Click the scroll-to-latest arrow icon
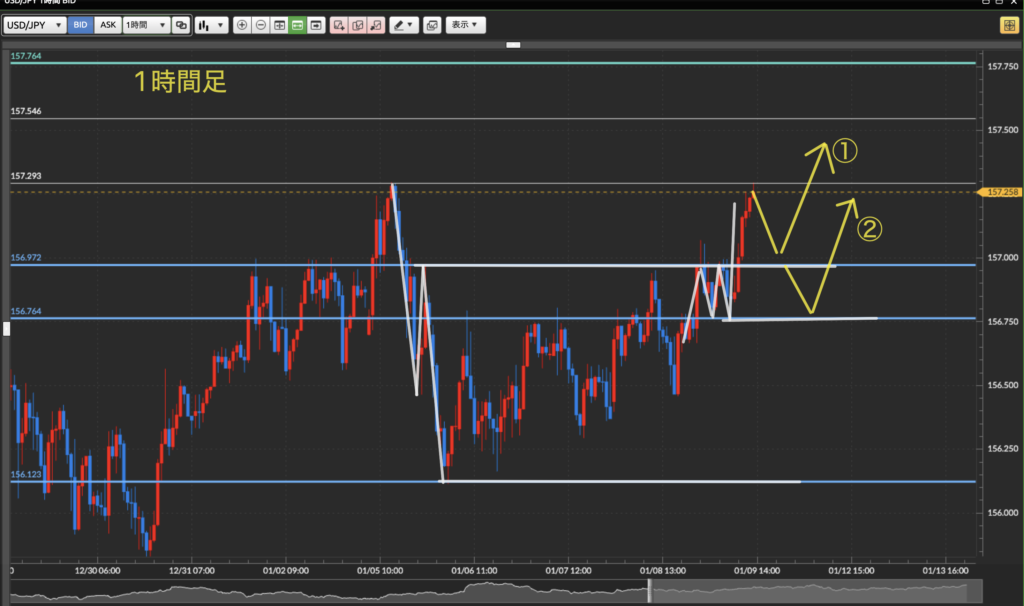Screen dimensions: 1024x606 (x=316, y=25)
